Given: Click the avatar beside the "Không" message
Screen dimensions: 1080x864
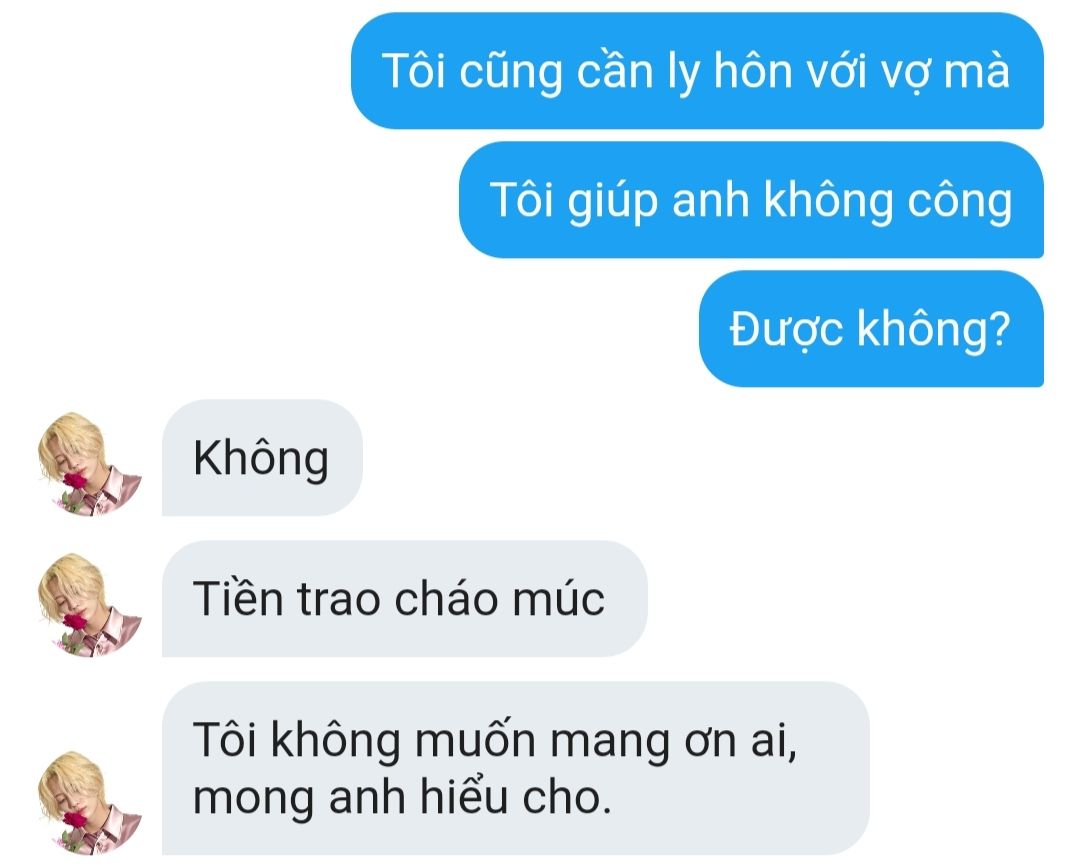Looking at the screenshot, I should (90, 463).
